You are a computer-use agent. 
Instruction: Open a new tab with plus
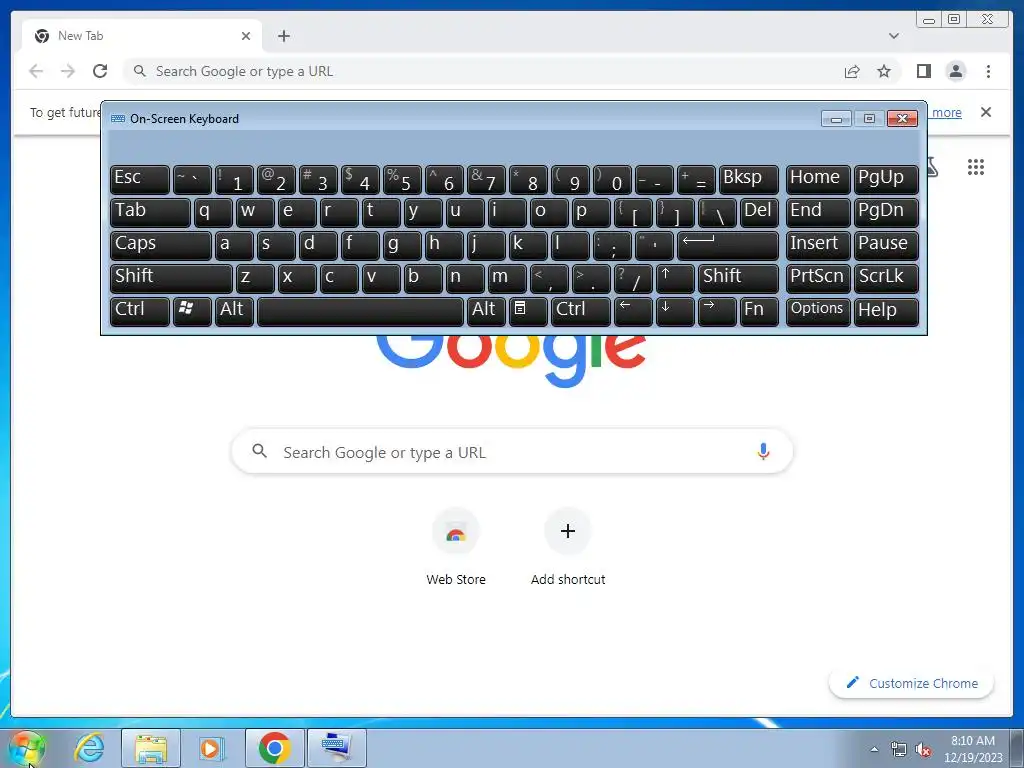tap(283, 36)
